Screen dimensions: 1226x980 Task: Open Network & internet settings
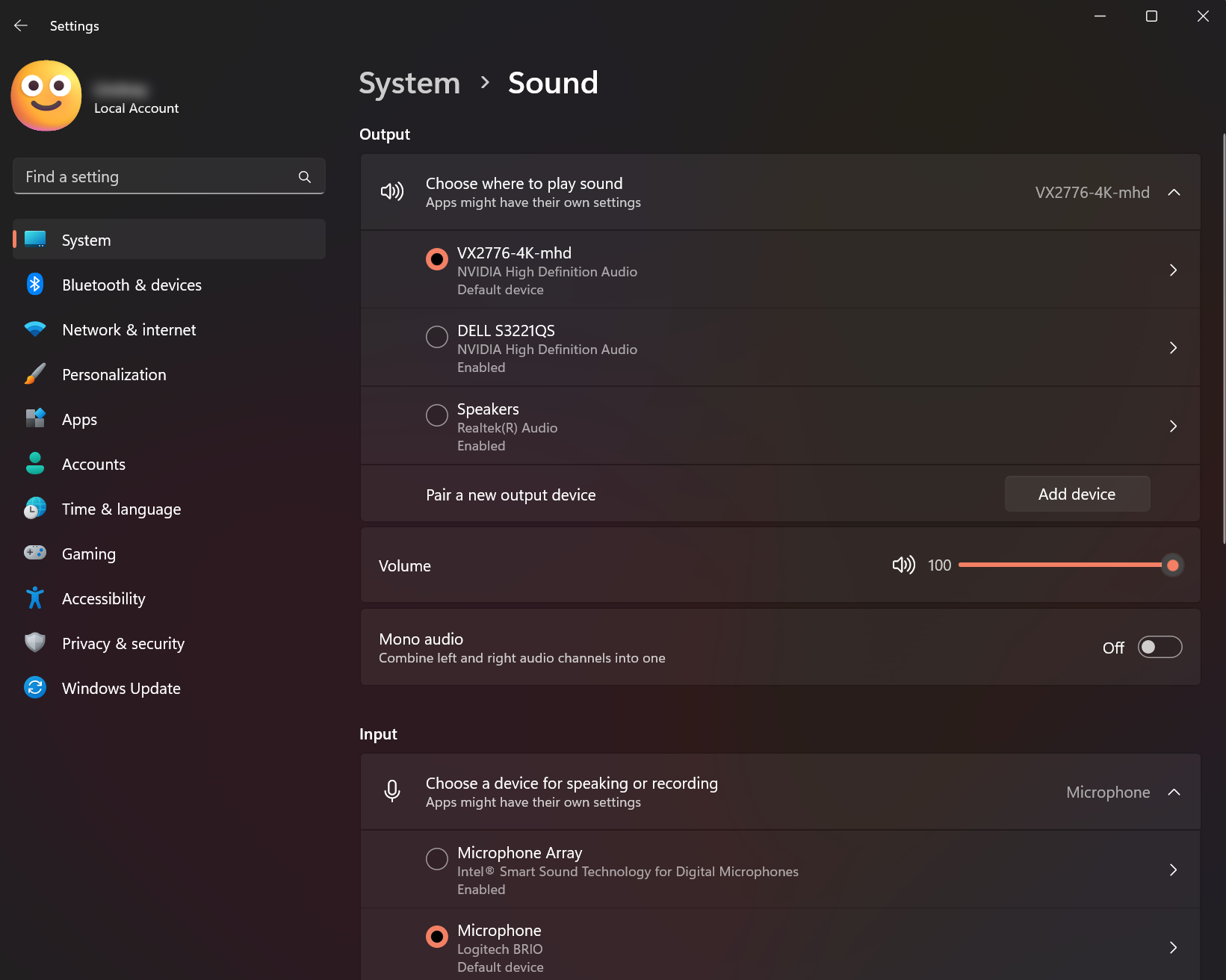click(129, 329)
